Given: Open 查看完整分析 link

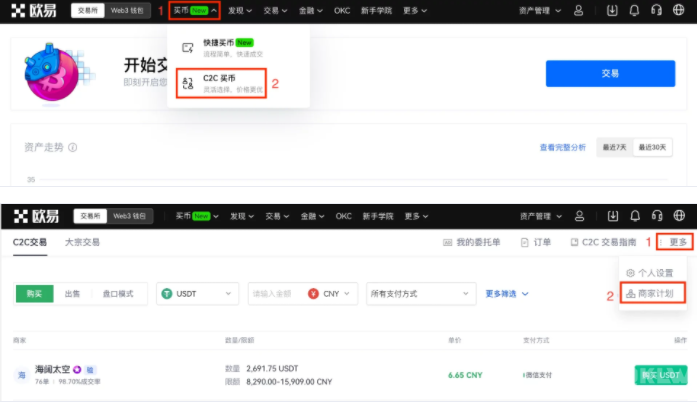Looking at the screenshot, I should pos(562,147).
